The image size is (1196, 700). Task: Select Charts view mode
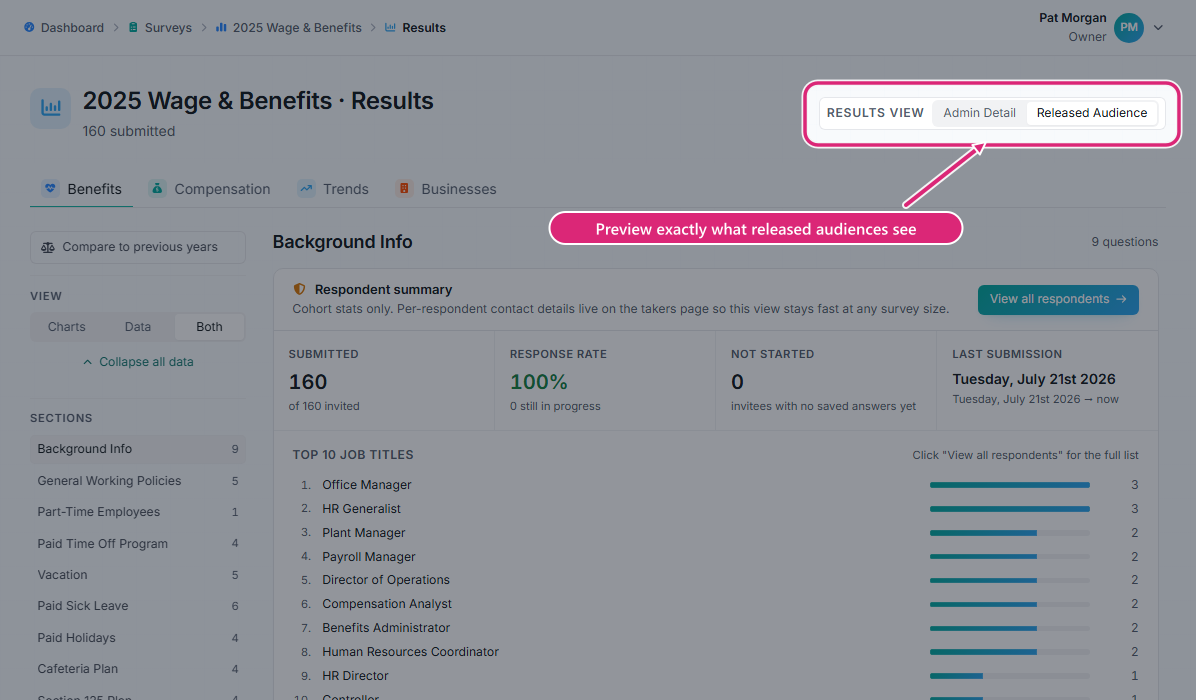point(66,326)
